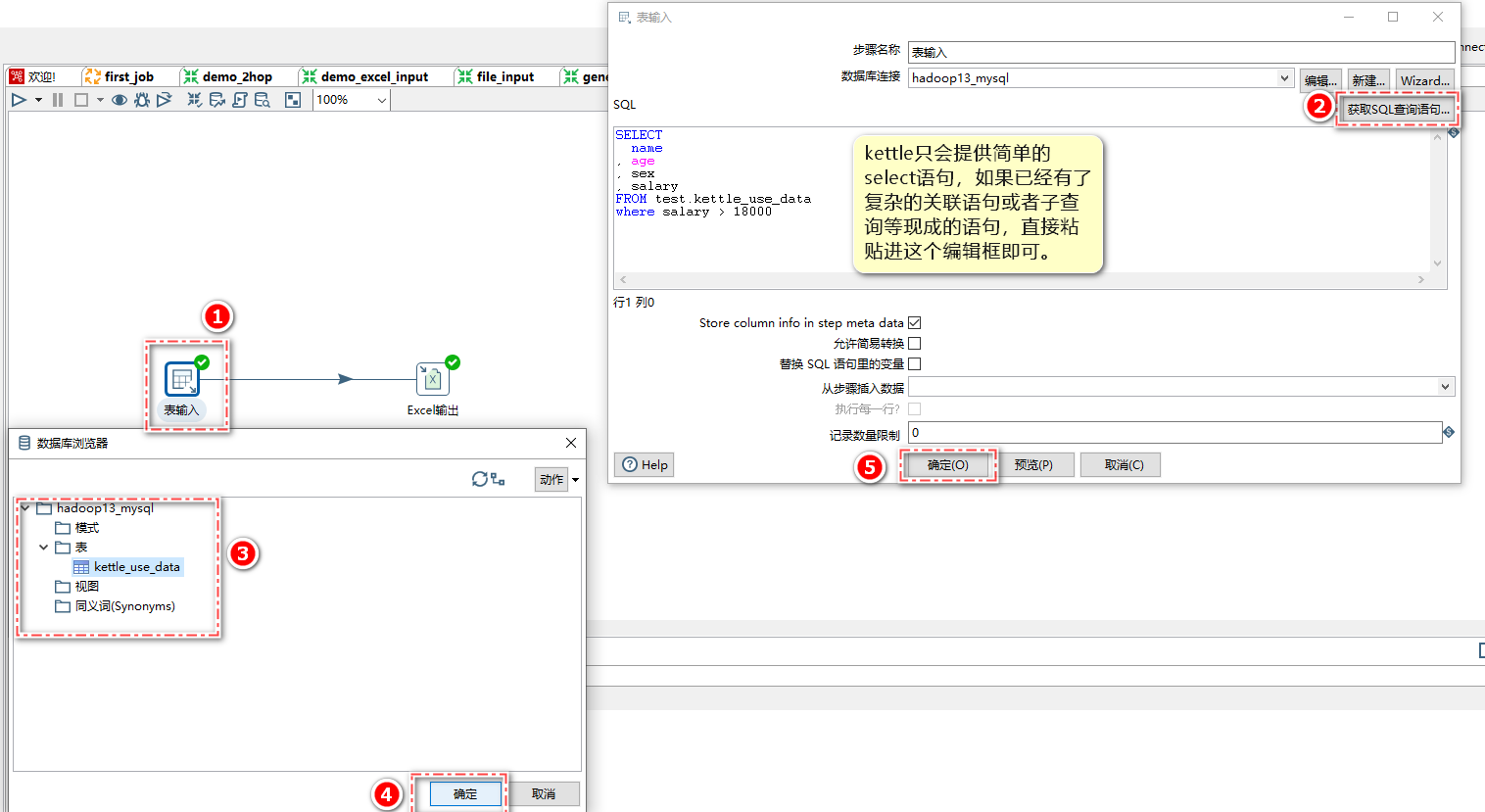
Task: Click the hadoop13_mysql tree label
Action: 105,508
